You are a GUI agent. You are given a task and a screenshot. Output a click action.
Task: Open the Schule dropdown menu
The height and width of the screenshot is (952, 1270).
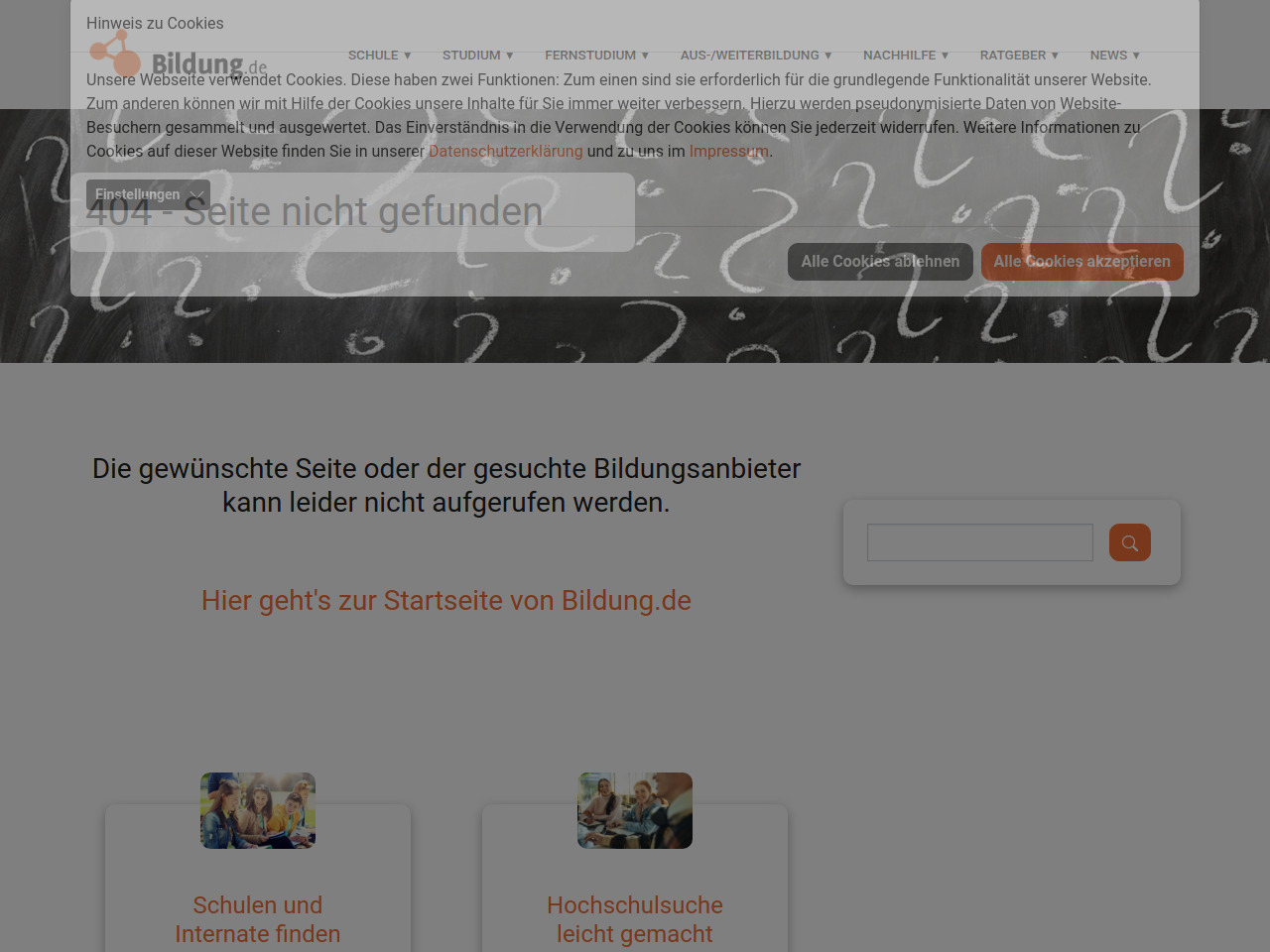pyautogui.click(x=379, y=56)
